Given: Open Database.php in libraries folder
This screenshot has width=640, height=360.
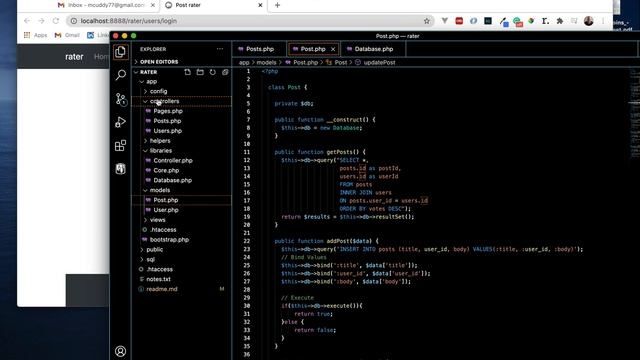Looking at the screenshot, I should click(172, 180).
